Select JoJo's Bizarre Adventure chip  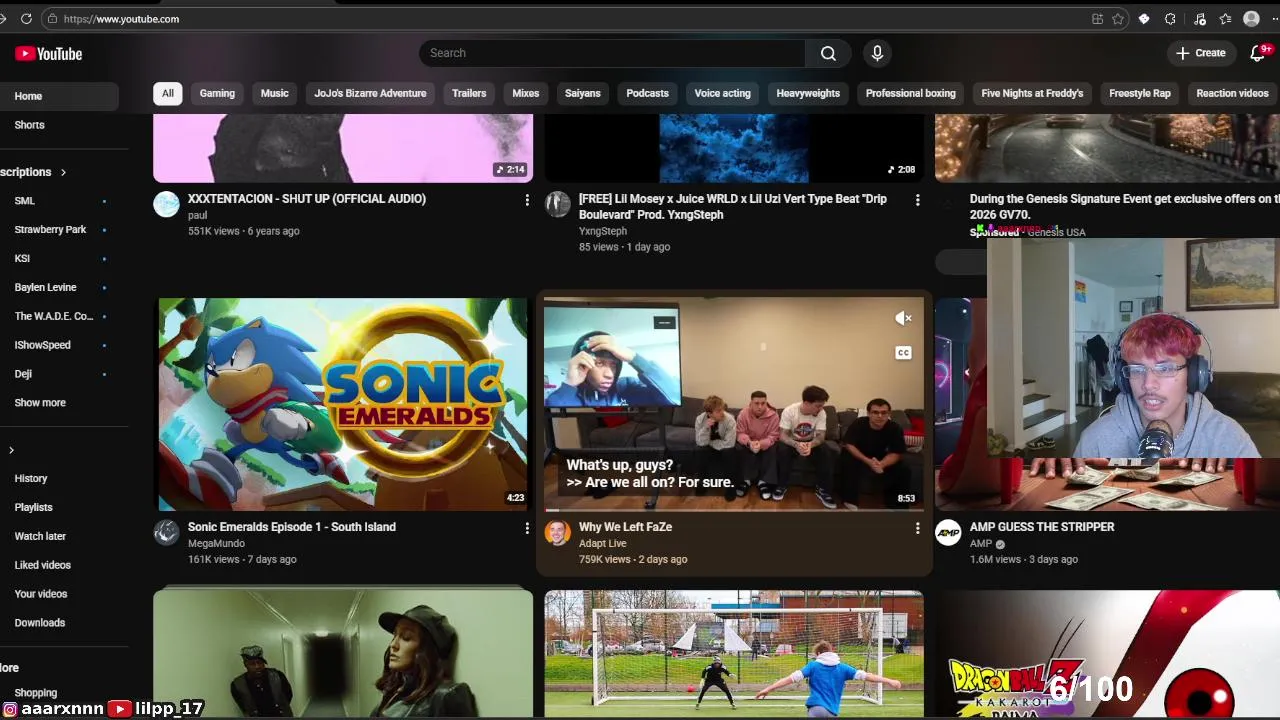[x=370, y=93]
